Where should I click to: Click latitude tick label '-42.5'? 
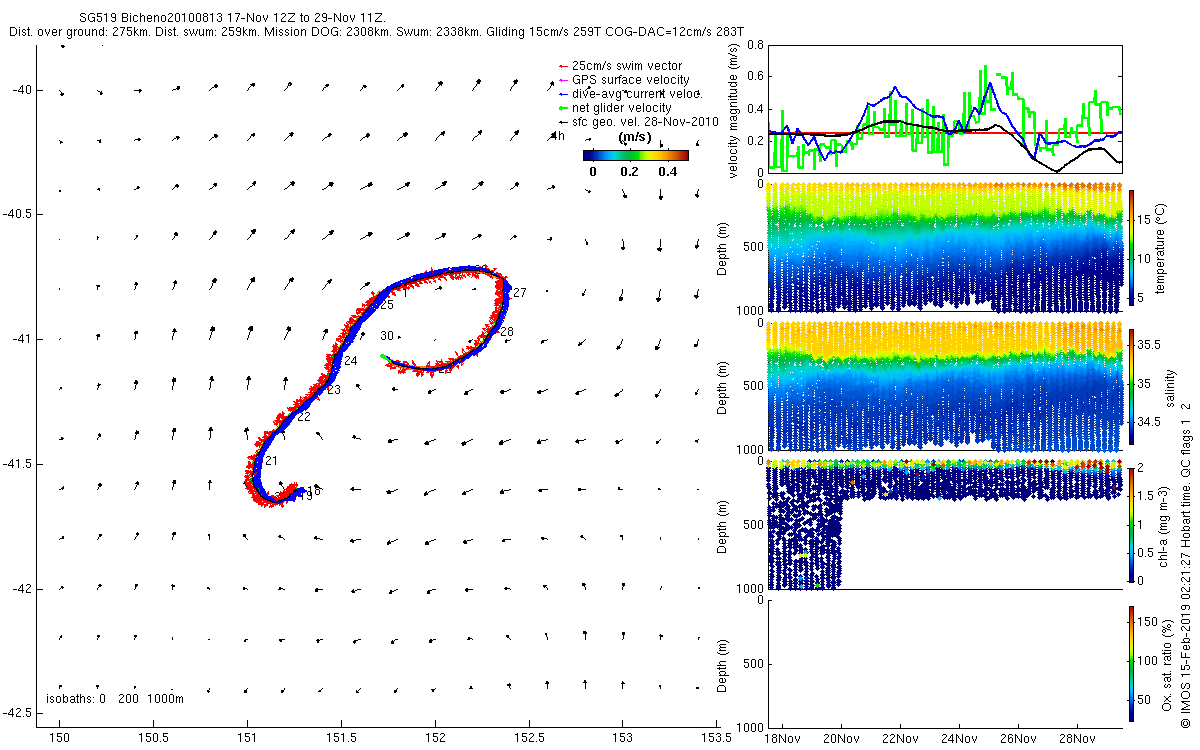click(x=19, y=713)
